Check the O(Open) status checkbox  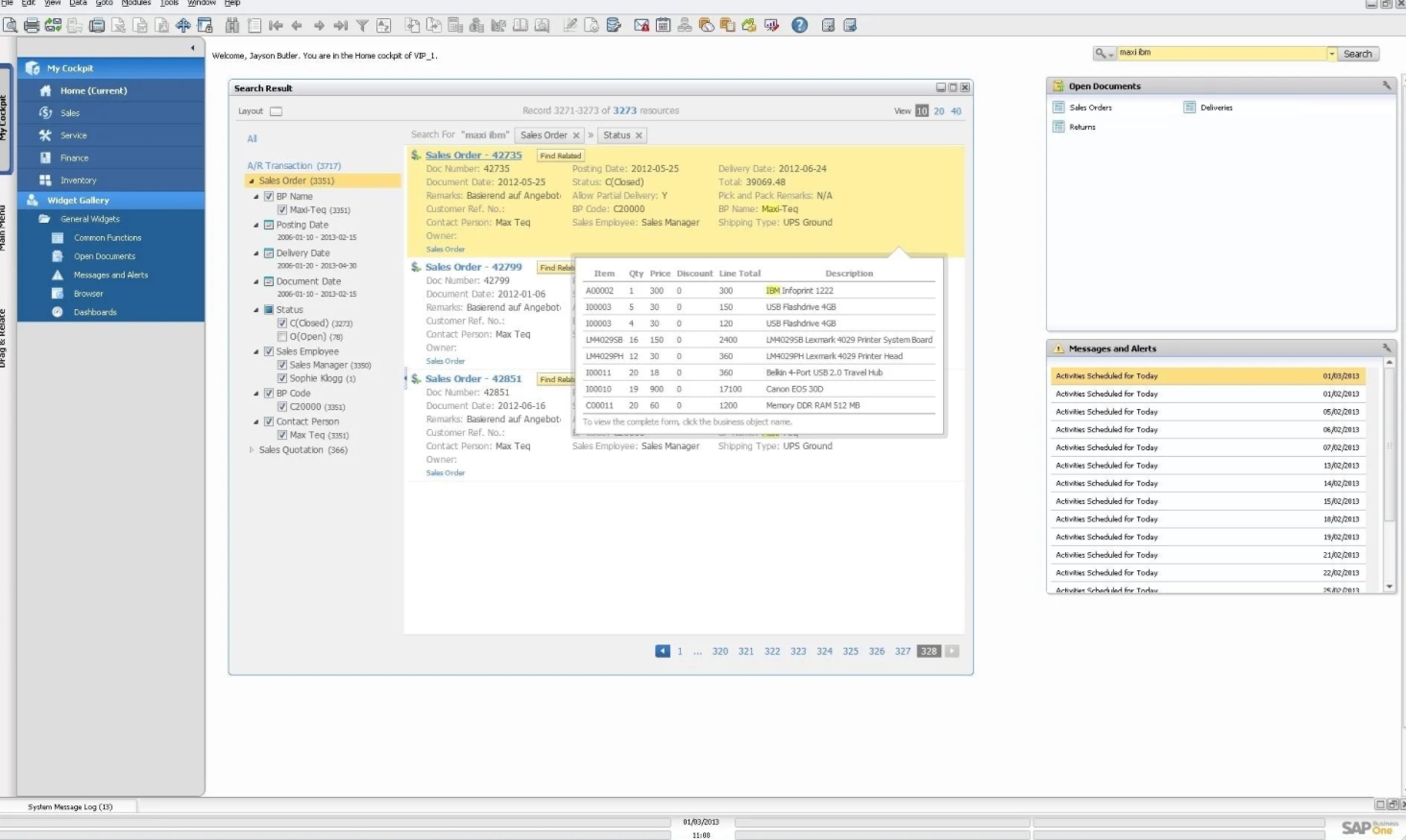(282, 337)
